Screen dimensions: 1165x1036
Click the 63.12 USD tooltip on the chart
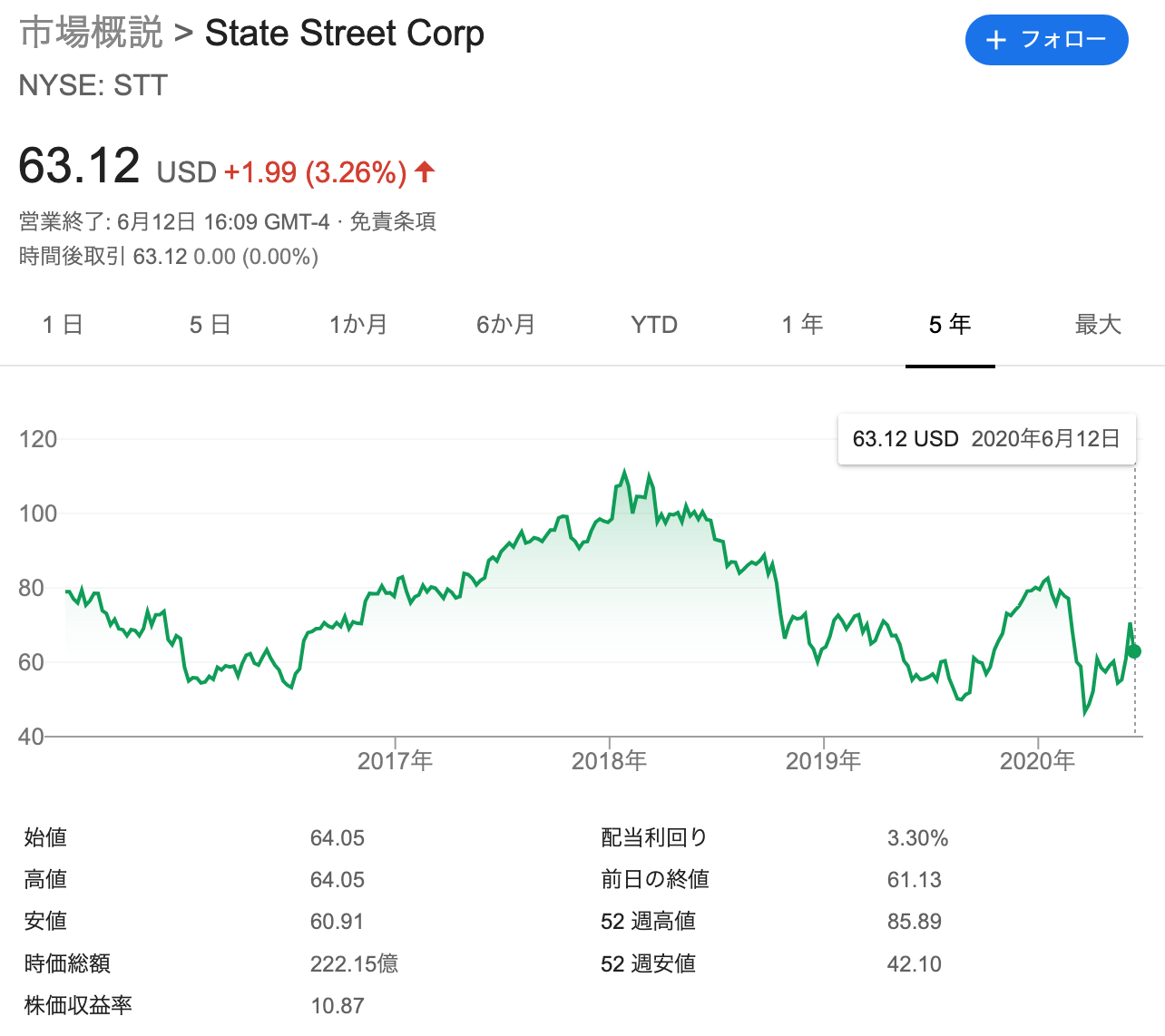tap(987, 438)
